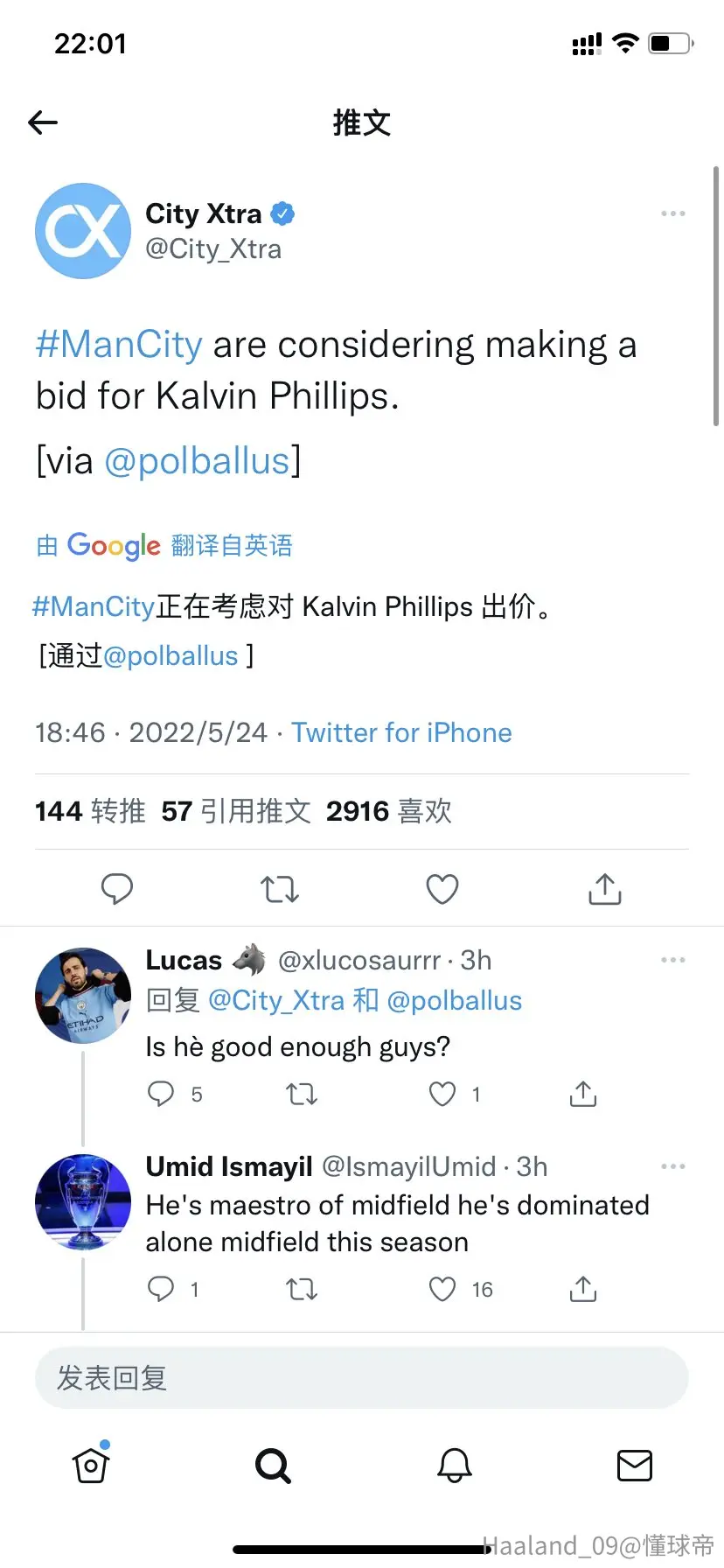Image resolution: width=724 pixels, height=1568 pixels.
Task: Open City Xtra's profile avatar
Action: pos(83,231)
